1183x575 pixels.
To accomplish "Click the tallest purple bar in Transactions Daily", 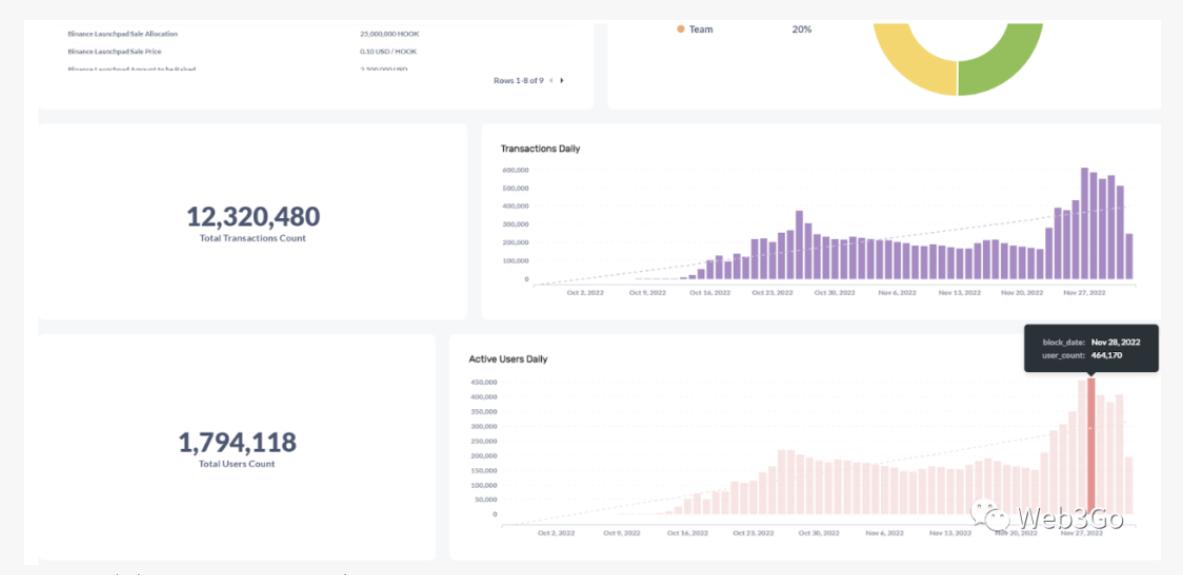I will click(x=1085, y=225).
